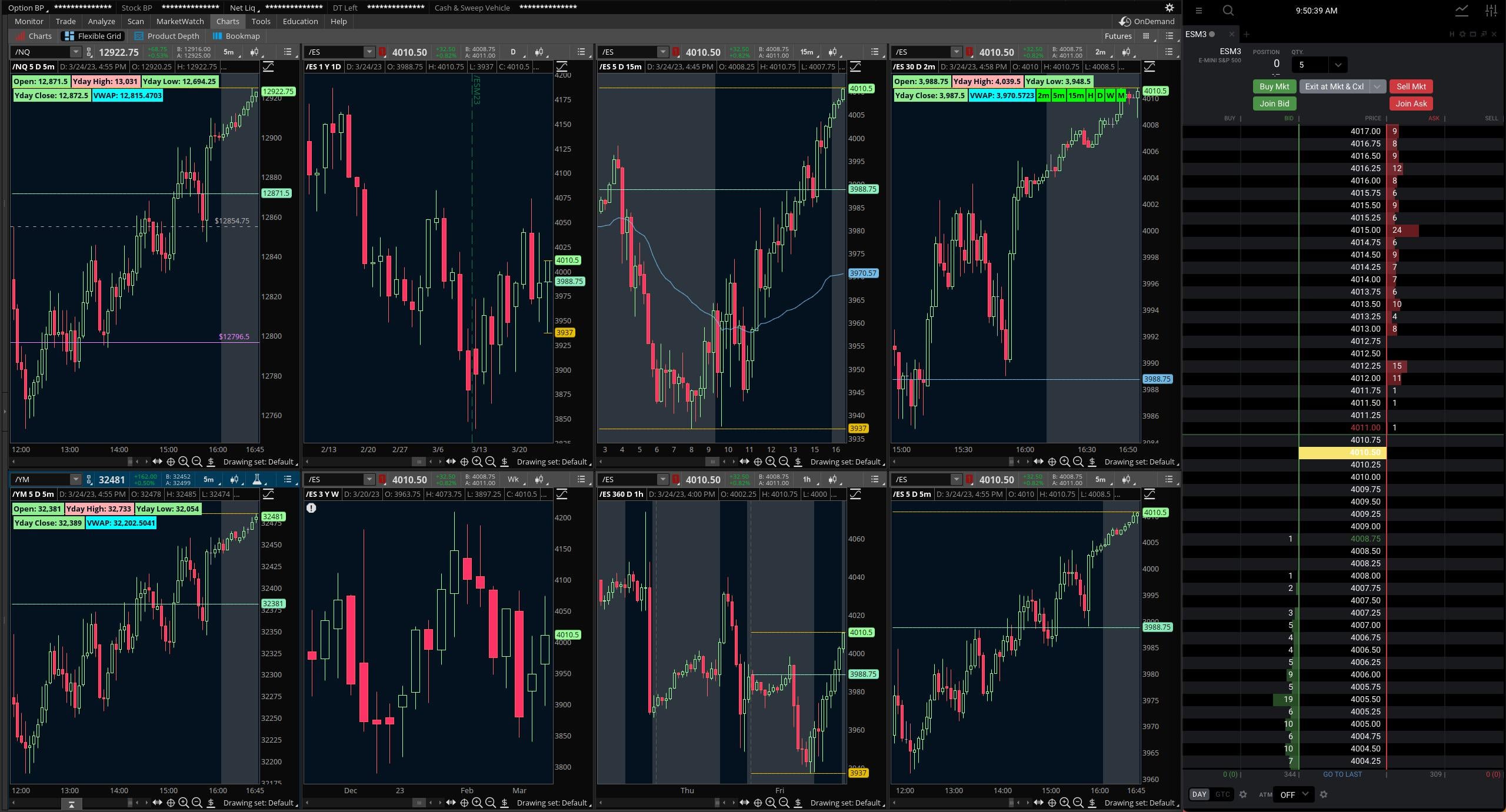Open the list icon right of the layout grid
1506x812 pixels.
(x=1169, y=36)
